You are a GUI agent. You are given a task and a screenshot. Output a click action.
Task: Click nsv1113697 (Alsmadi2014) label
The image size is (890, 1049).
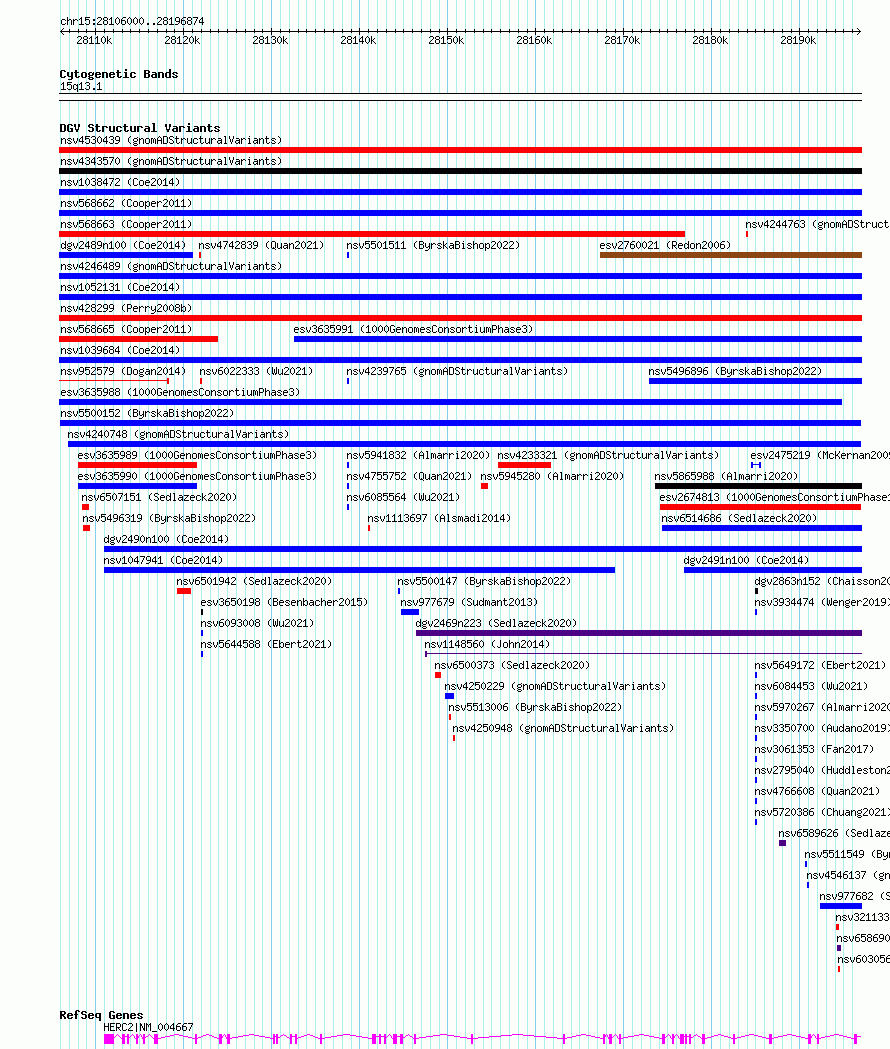click(439, 518)
